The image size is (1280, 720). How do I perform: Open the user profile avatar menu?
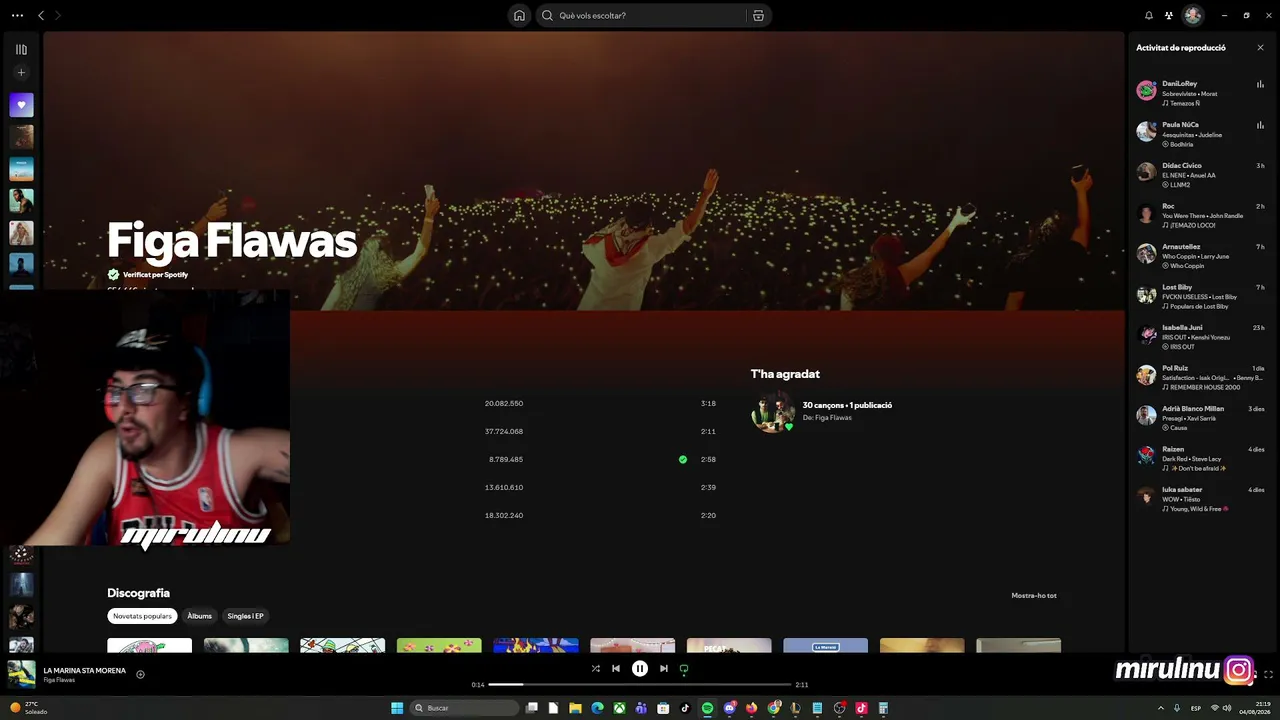(1192, 15)
